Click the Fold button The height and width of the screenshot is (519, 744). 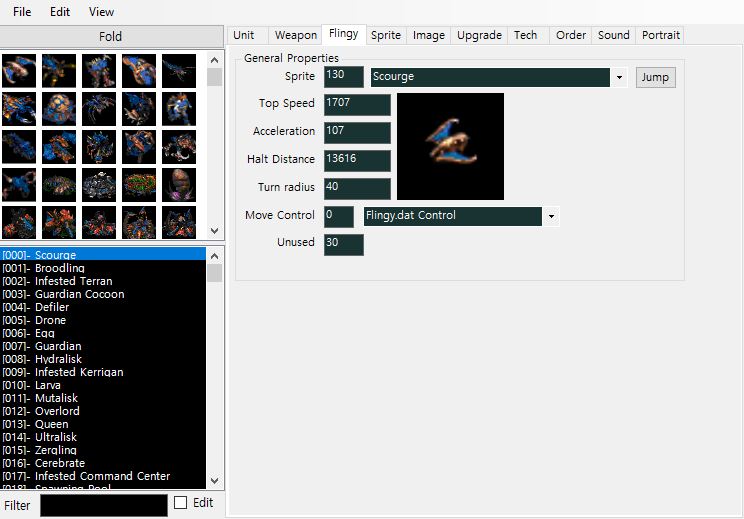(111, 37)
